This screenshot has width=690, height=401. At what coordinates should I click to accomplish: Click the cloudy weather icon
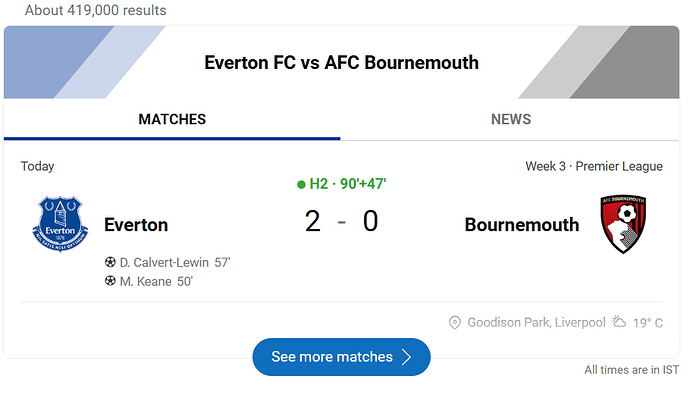[619, 322]
